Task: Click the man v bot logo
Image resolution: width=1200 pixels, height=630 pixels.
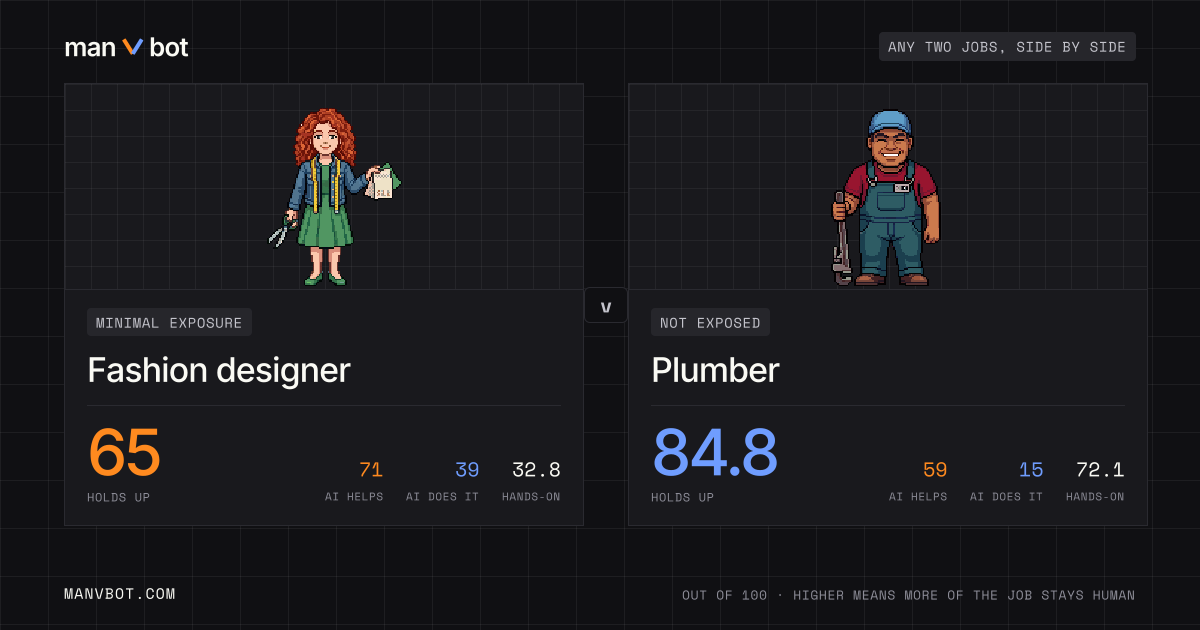Action: tap(126, 47)
